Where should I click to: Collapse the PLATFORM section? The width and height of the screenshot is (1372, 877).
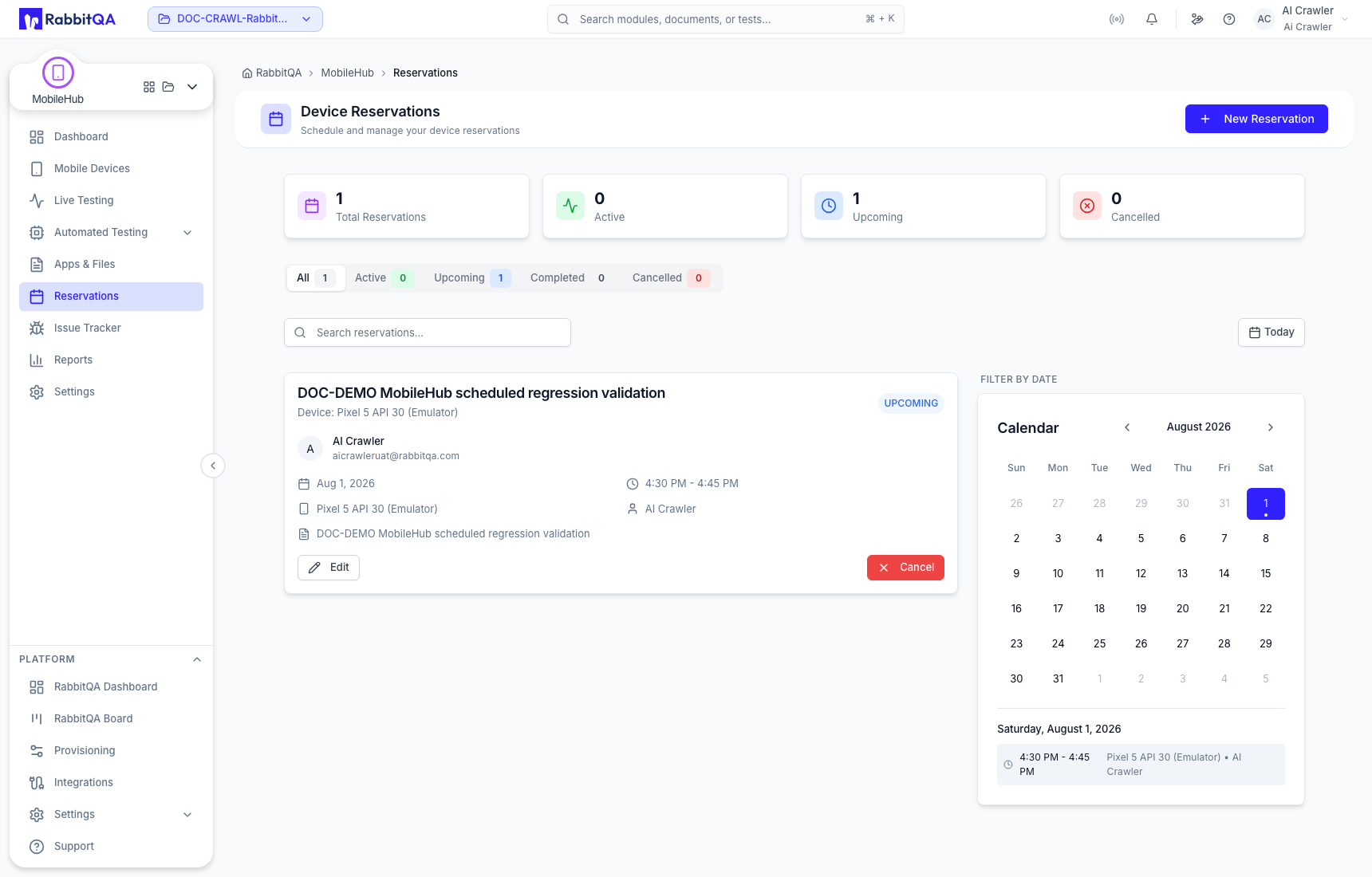(x=197, y=659)
